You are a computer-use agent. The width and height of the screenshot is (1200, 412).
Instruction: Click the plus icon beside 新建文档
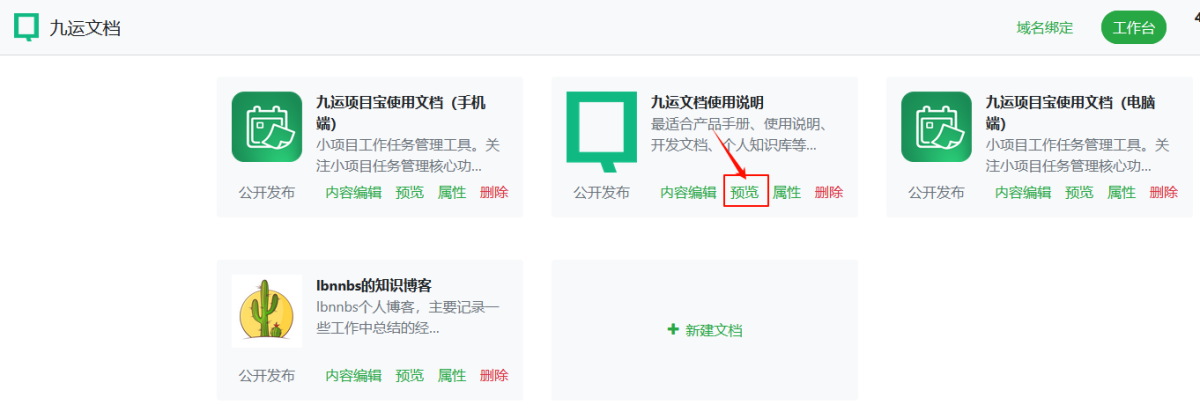tap(673, 330)
